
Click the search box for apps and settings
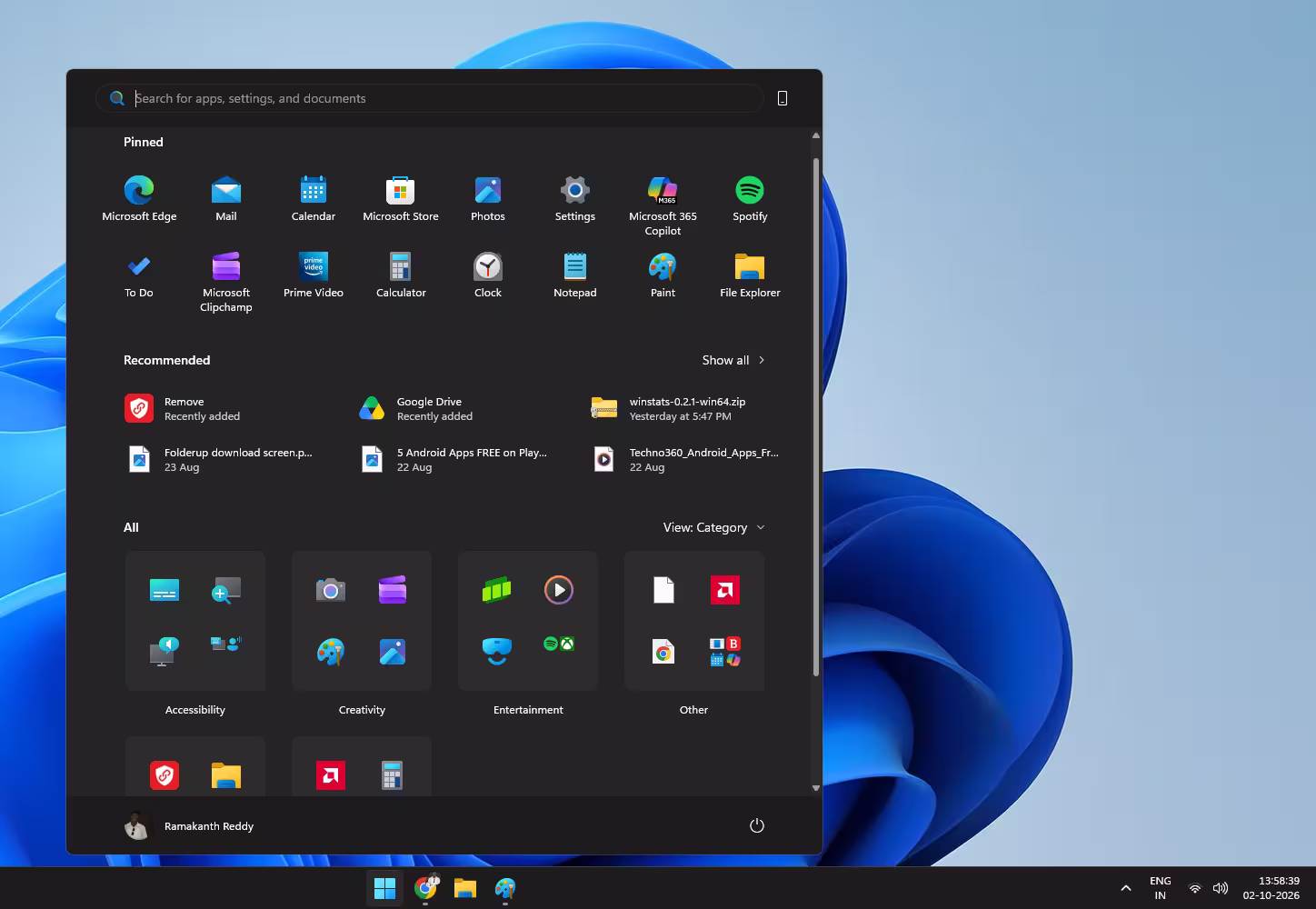point(429,98)
